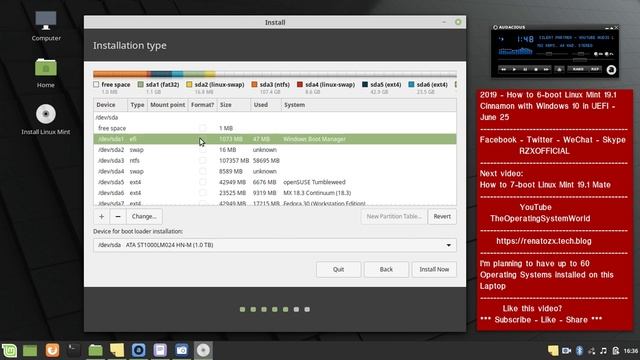Click the Install Linux Mint desktop icon
The width and height of the screenshot is (640, 360).
click(46, 120)
